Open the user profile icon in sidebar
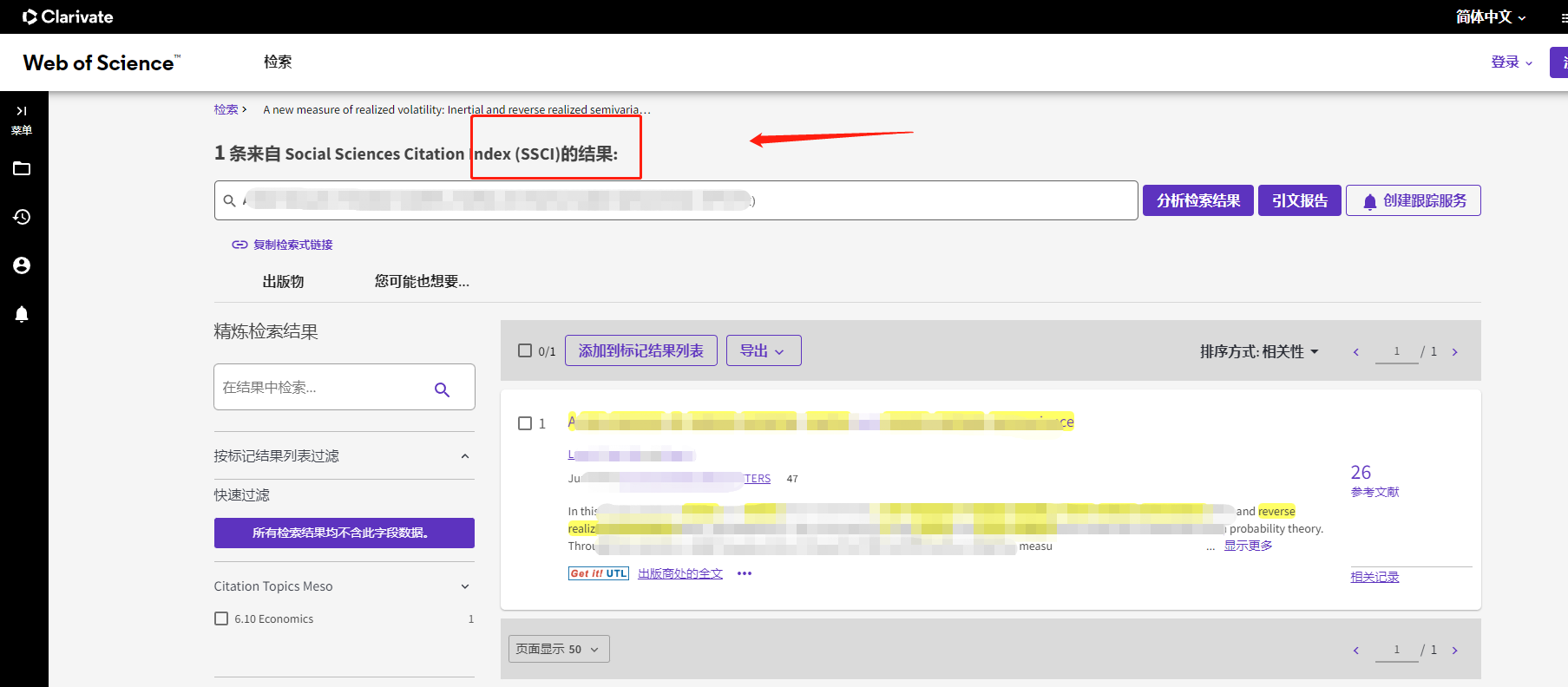 point(22,265)
